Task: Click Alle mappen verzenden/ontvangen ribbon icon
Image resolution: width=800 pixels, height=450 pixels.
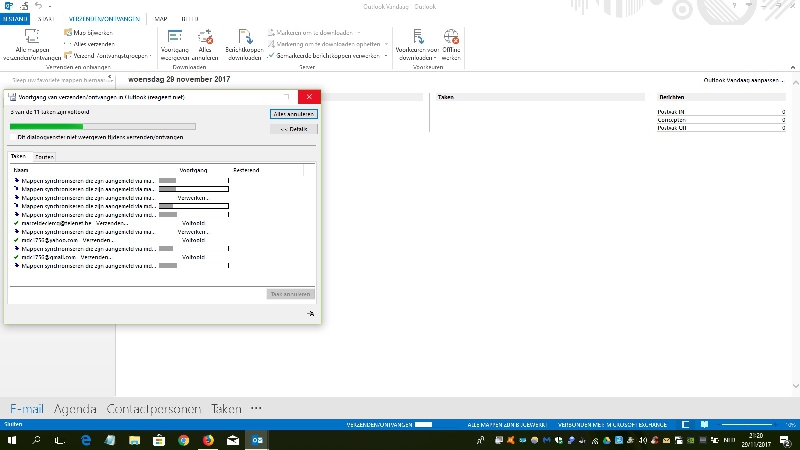Action: pyautogui.click(x=32, y=45)
